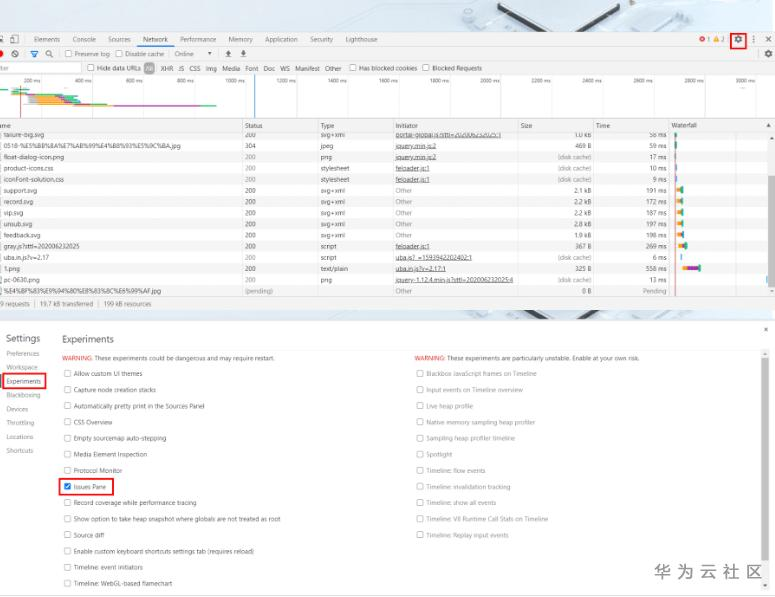Open the Lighthouse tab
Screen dimensions: 775x597
pos(361,40)
